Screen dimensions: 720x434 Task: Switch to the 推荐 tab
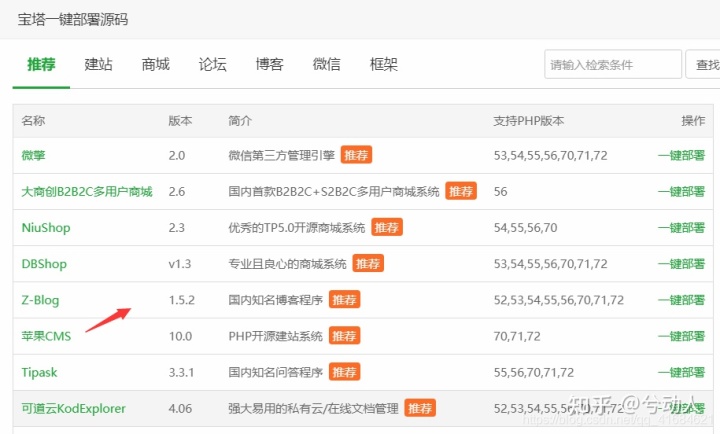(x=41, y=64)
